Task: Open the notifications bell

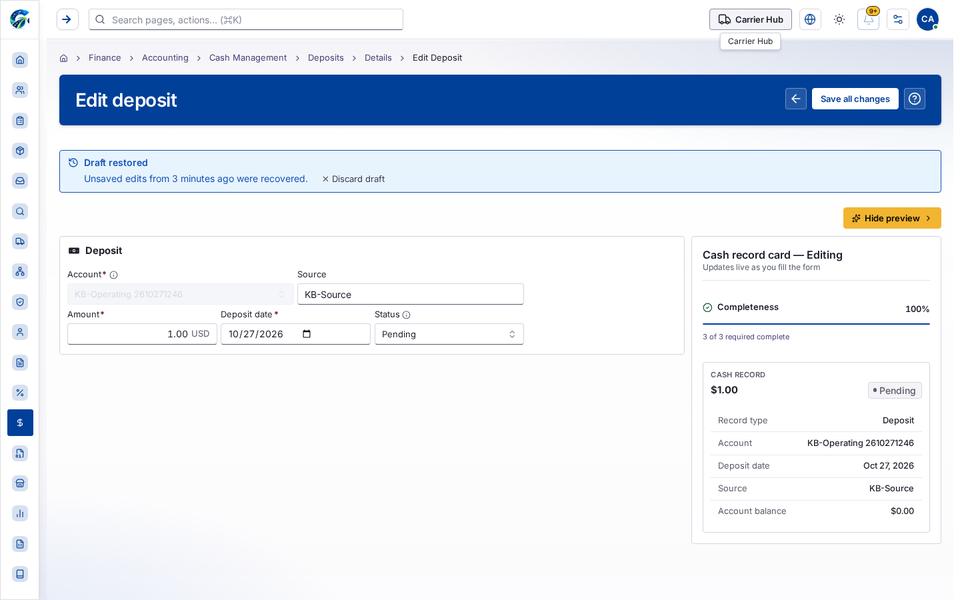Action: click(x=869, y=19)
